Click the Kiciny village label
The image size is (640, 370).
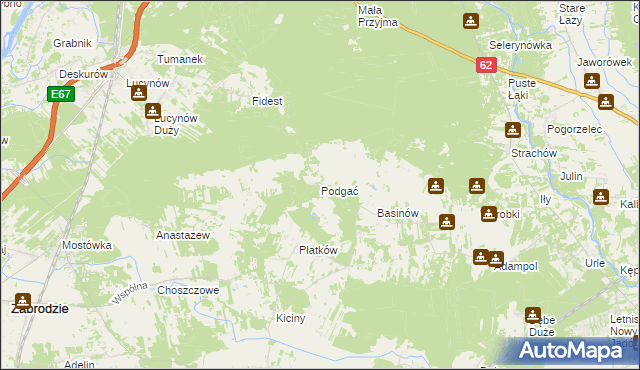point(291,318)
